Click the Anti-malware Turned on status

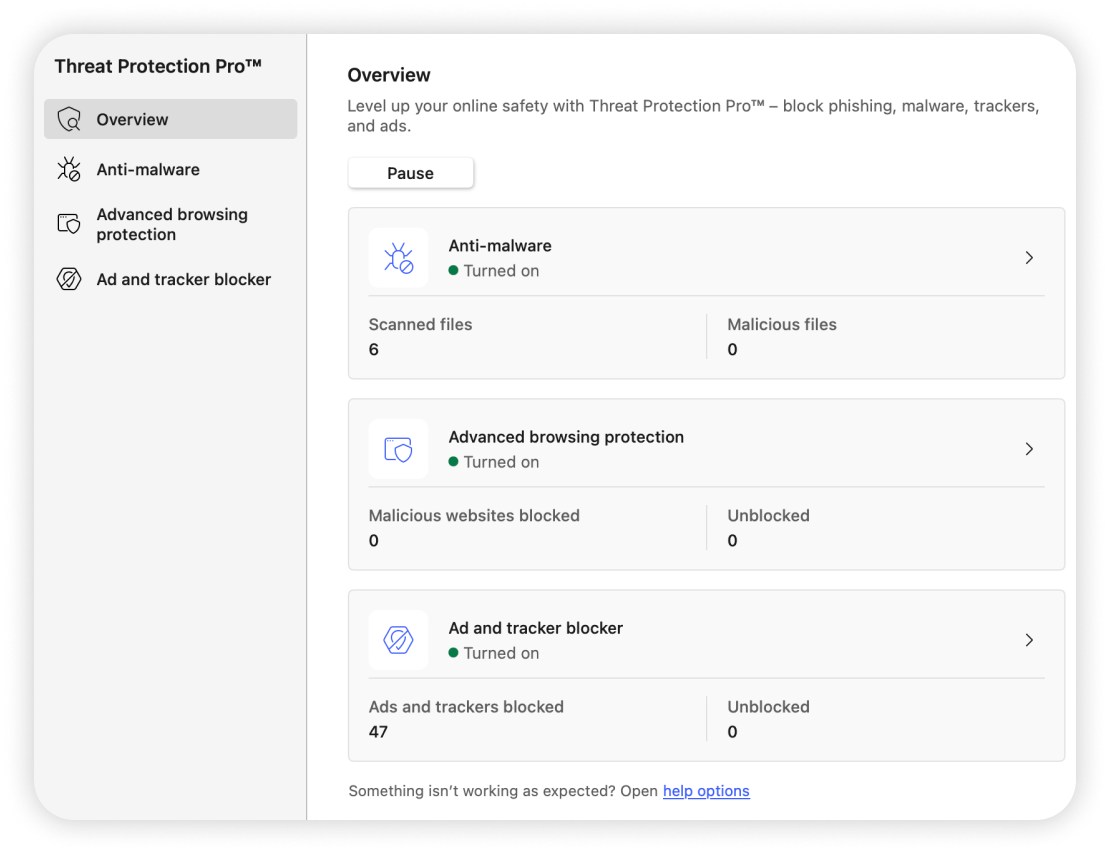(500, 271)
